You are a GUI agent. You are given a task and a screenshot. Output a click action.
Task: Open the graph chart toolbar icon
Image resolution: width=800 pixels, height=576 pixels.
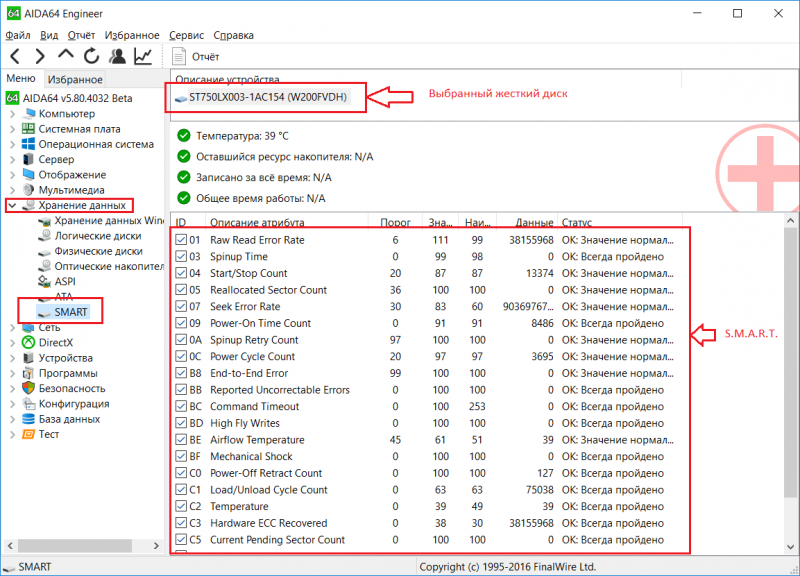tap(143, 56)
